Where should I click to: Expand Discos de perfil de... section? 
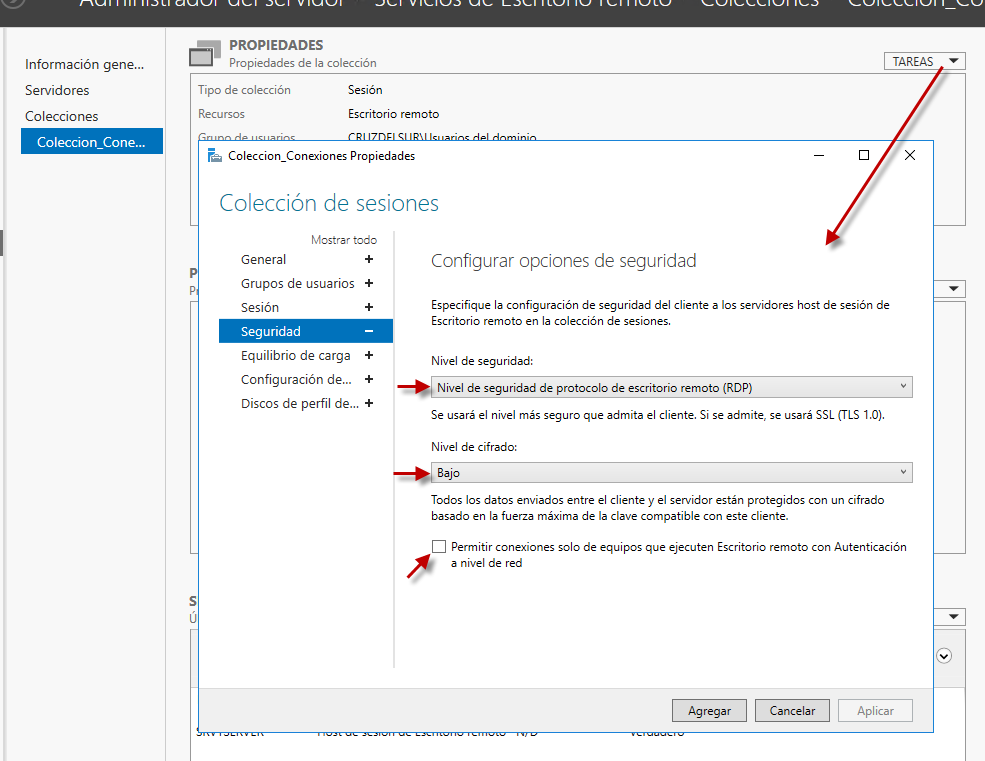[369, 403]
